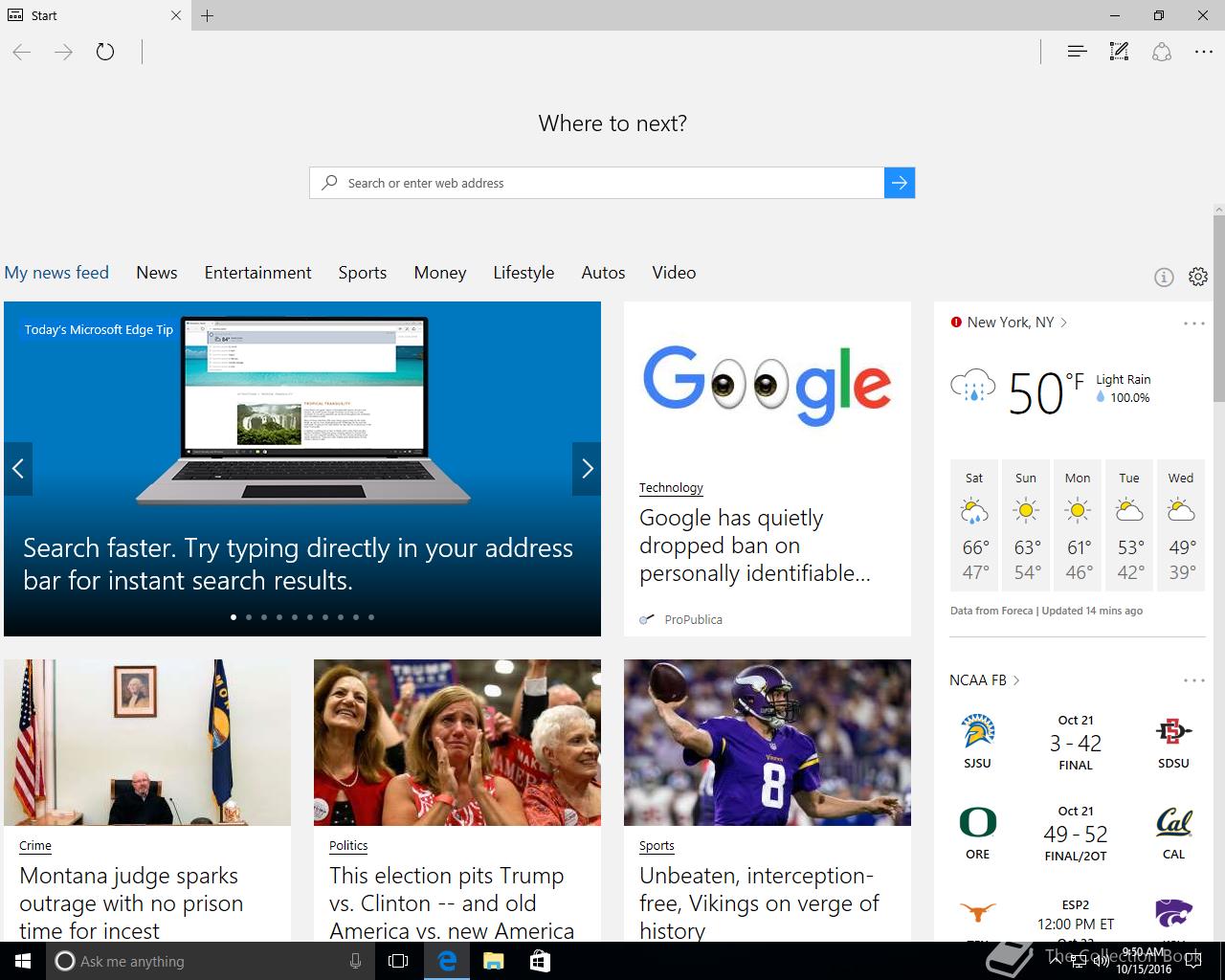Open the 49 - 52 FINAL/2OT score

tap(1076, 835)
